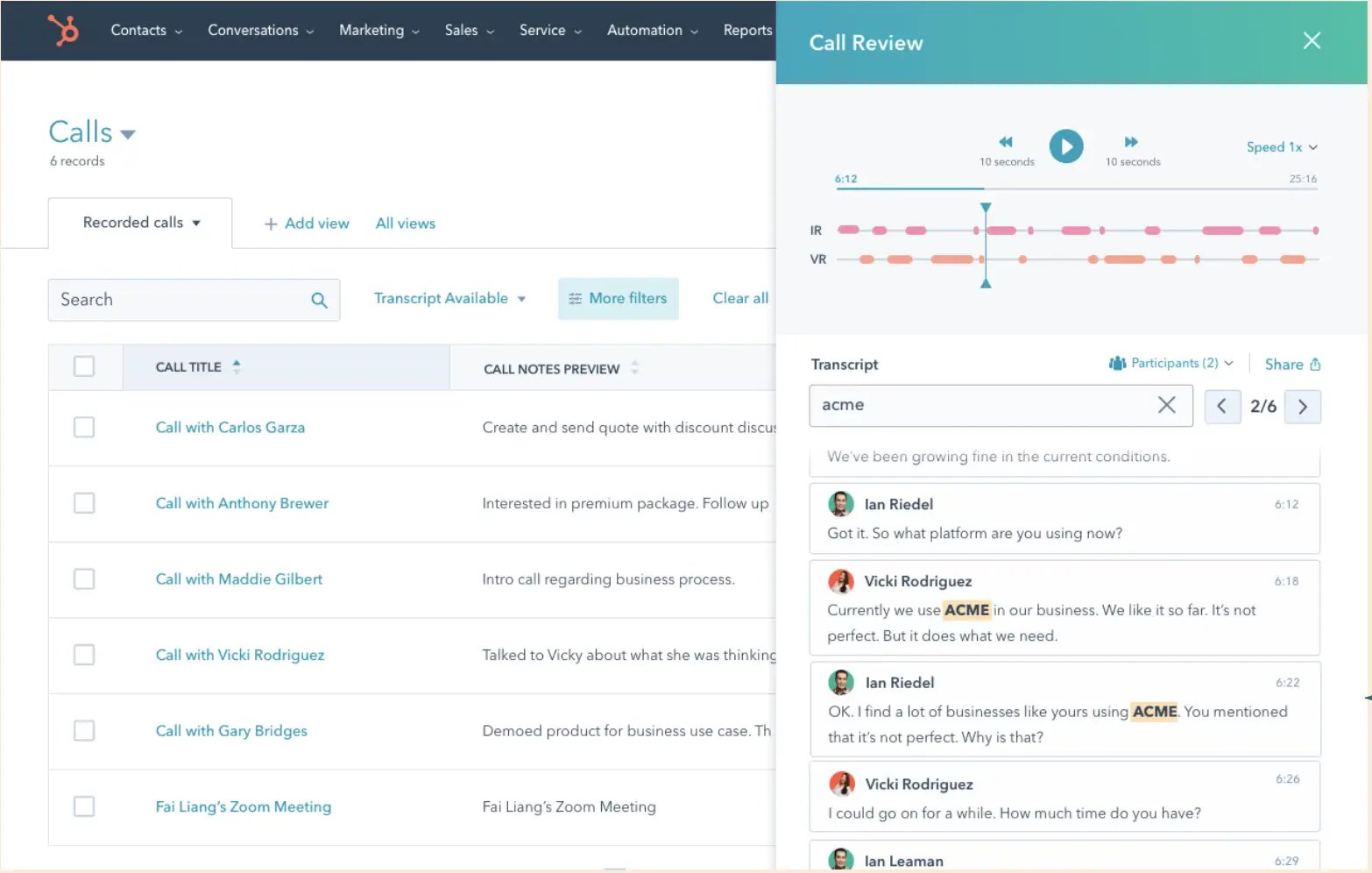1372x873 pixels.
Task: Click the HubSpot sprocket logo
Action: [63, 30]
